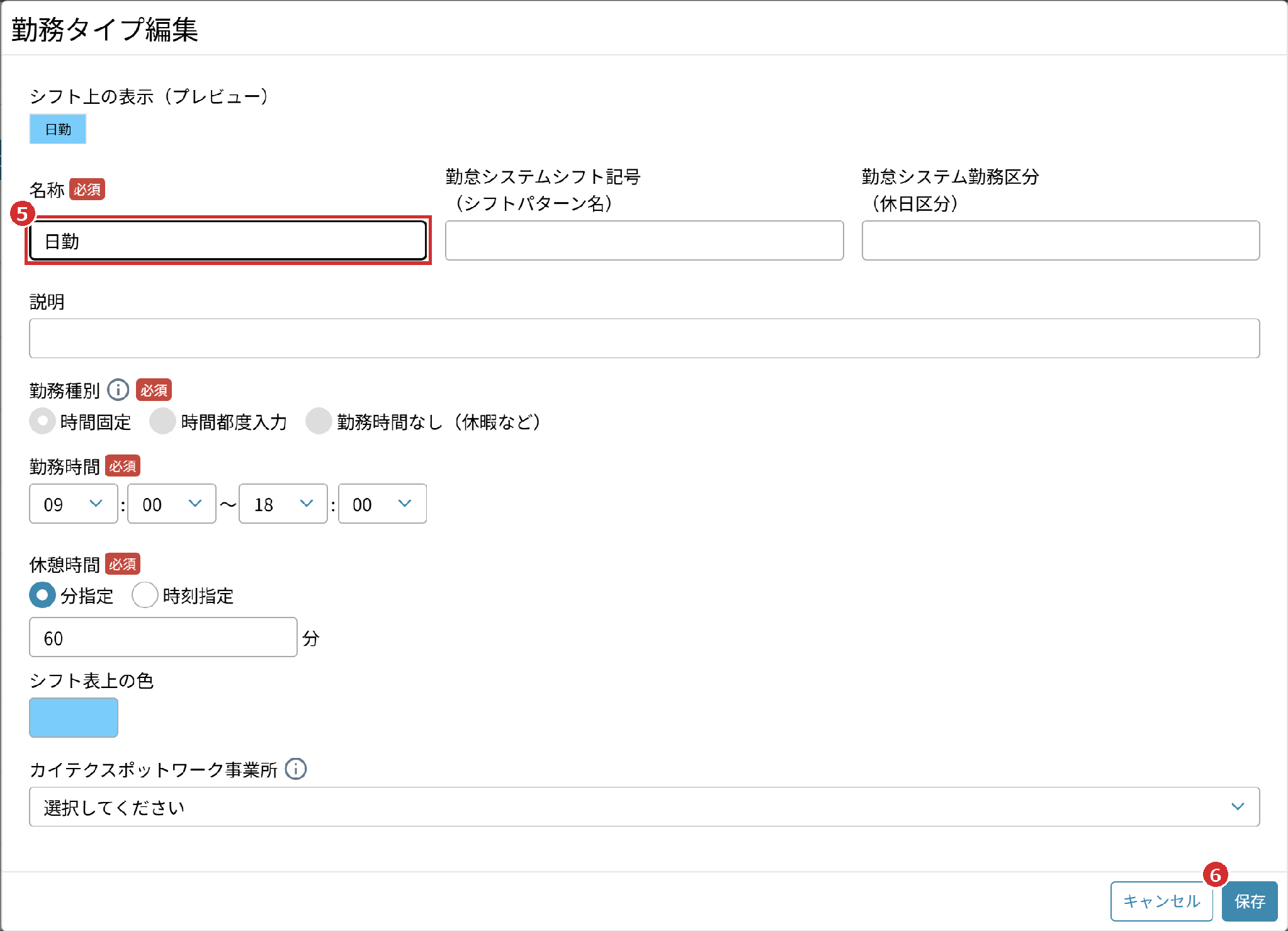Click the 勤務種別 info icon
Viewport: 1288px width, 931px height.
point(118,390)
